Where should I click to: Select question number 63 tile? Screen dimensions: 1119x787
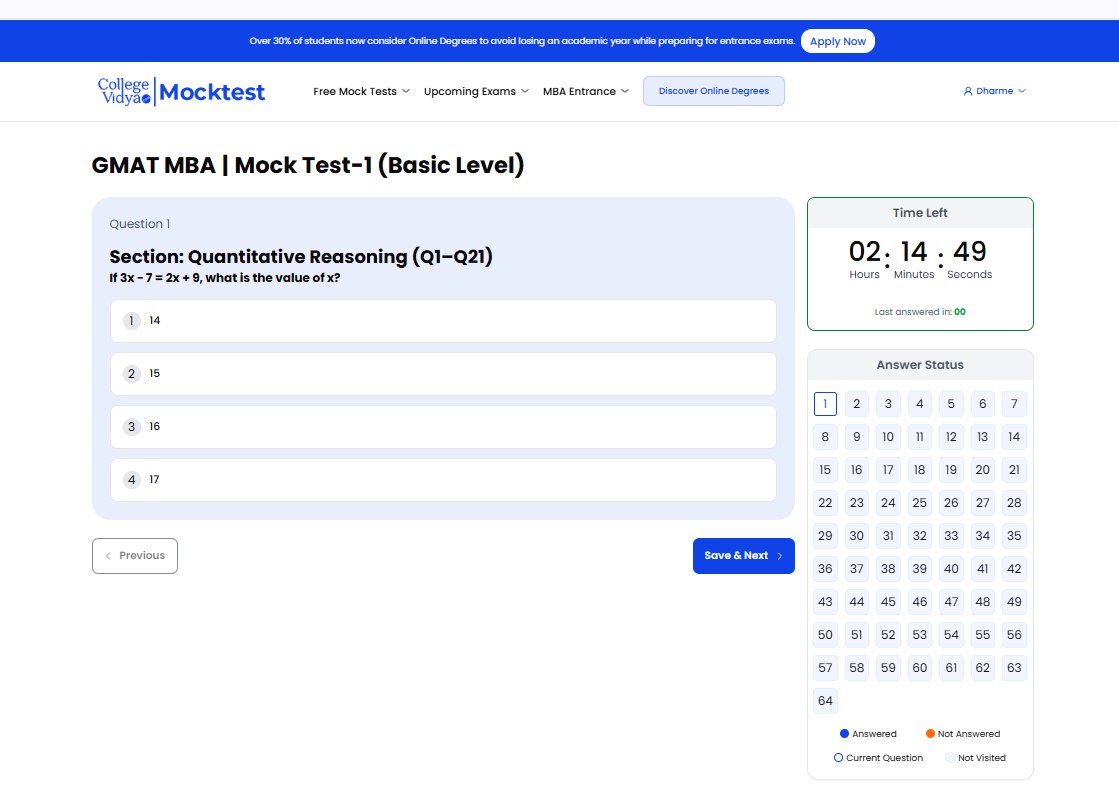(x=1014, y=668)
